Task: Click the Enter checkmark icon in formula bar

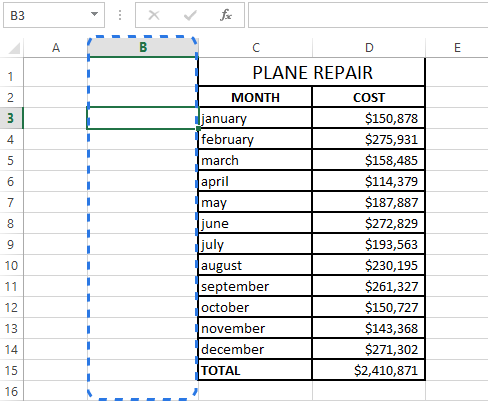Action: (x=190, y=15)
